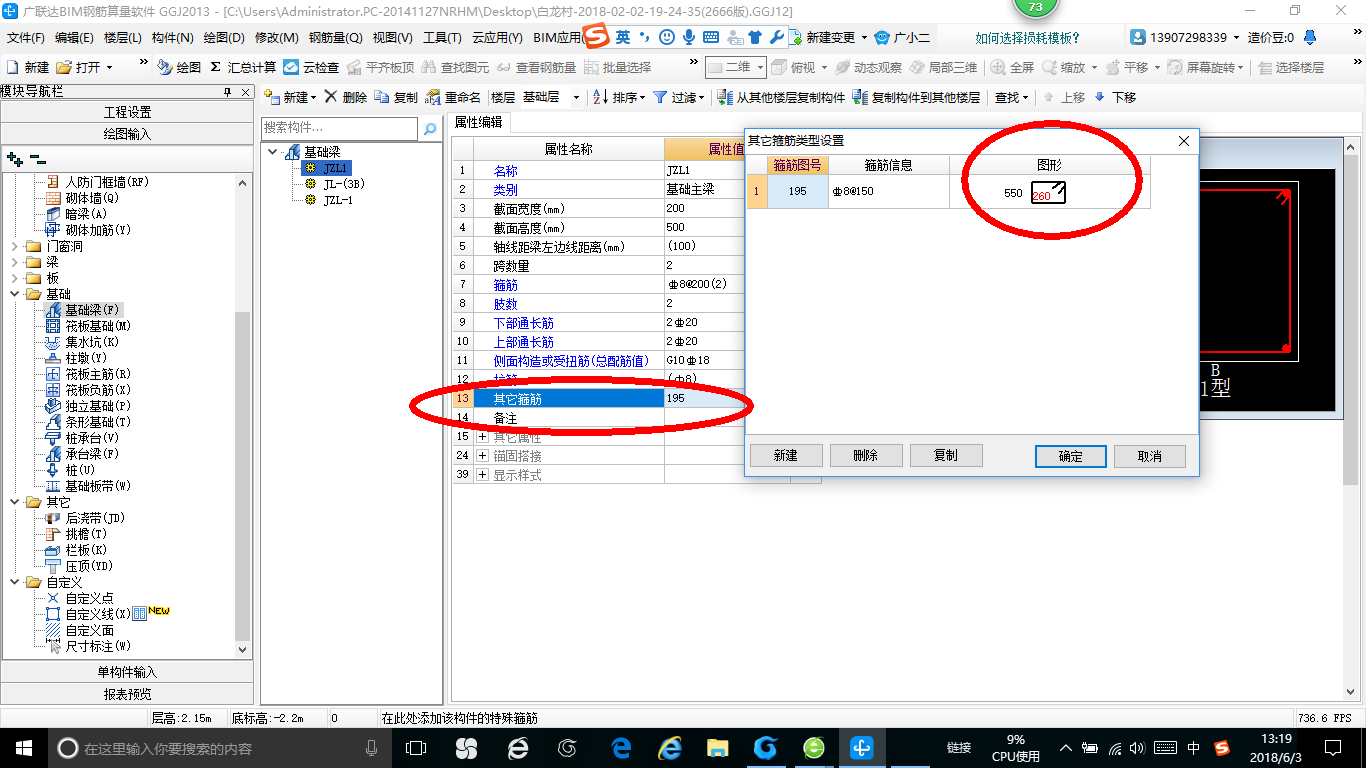Expand the 显示样式 property group

(x=483, y=475)
